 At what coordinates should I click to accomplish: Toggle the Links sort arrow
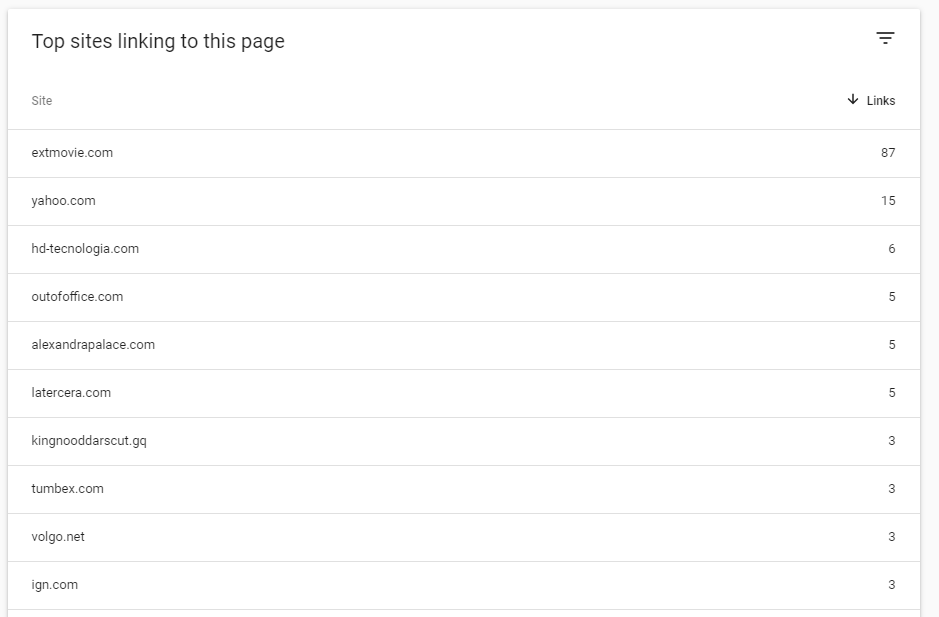pyautogui.click(x=853, y=99)
